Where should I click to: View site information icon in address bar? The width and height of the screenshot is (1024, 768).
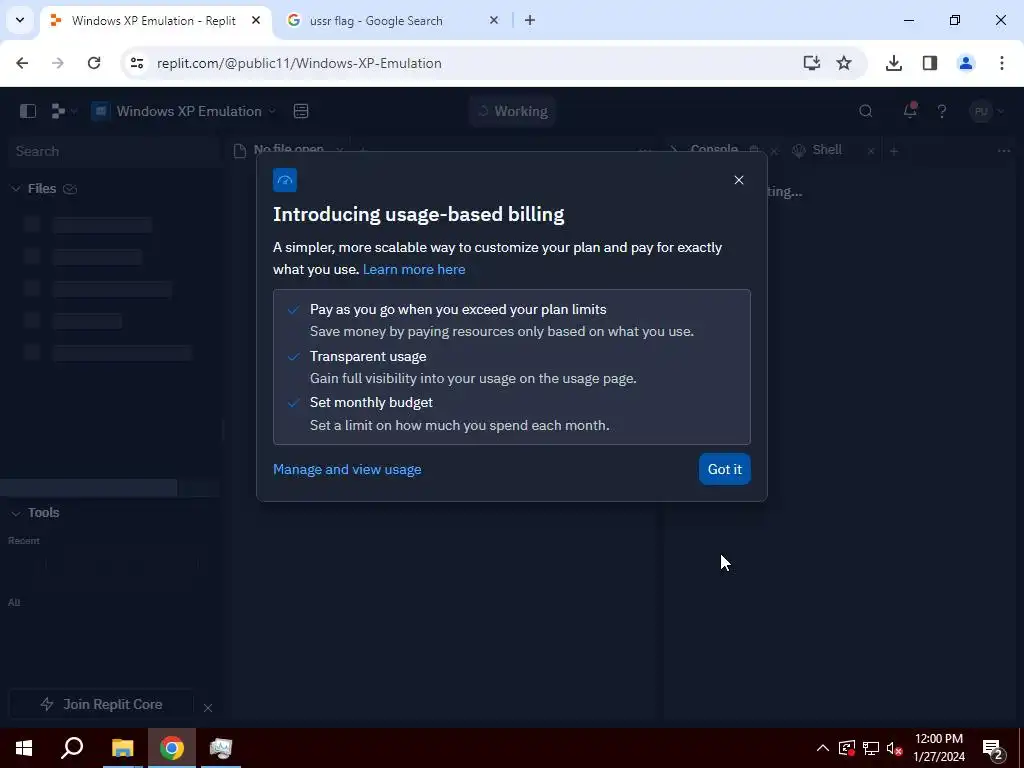coord(136,63)
